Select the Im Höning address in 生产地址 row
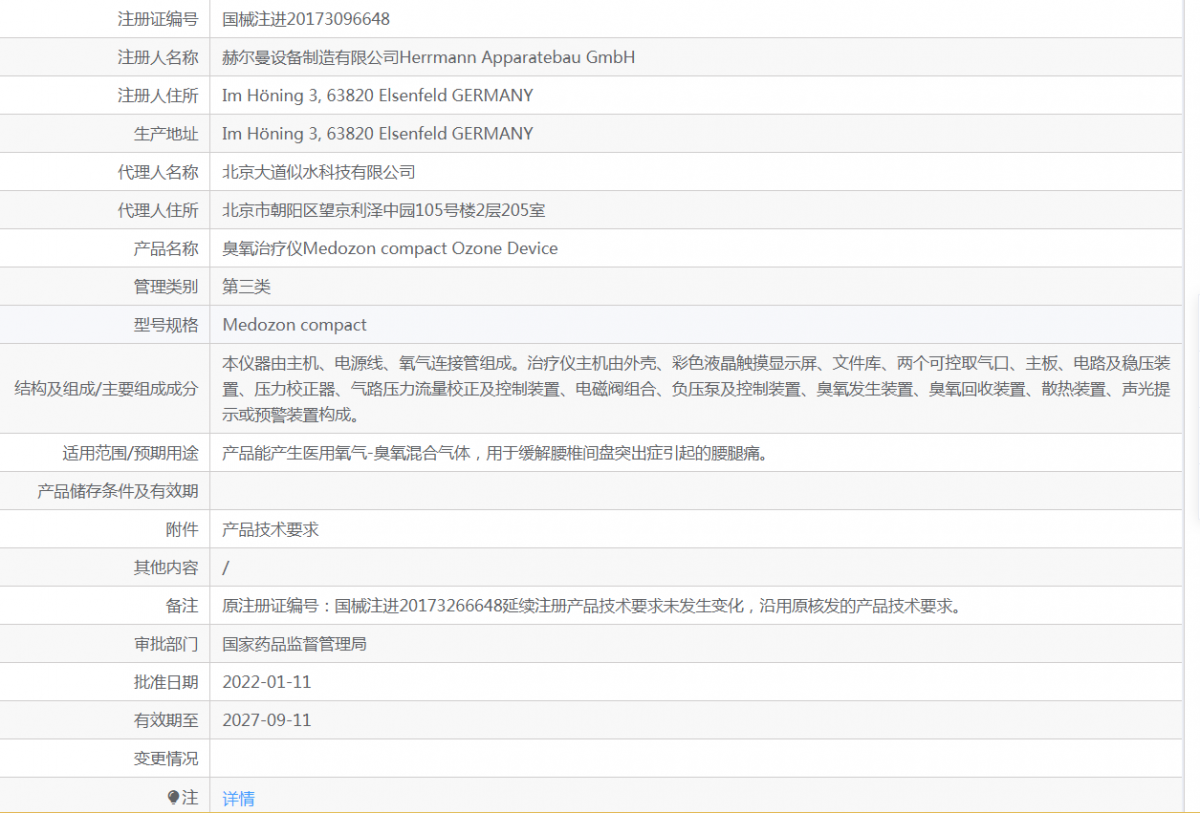Screen dimensions: 1200x813 coord(378,133)
